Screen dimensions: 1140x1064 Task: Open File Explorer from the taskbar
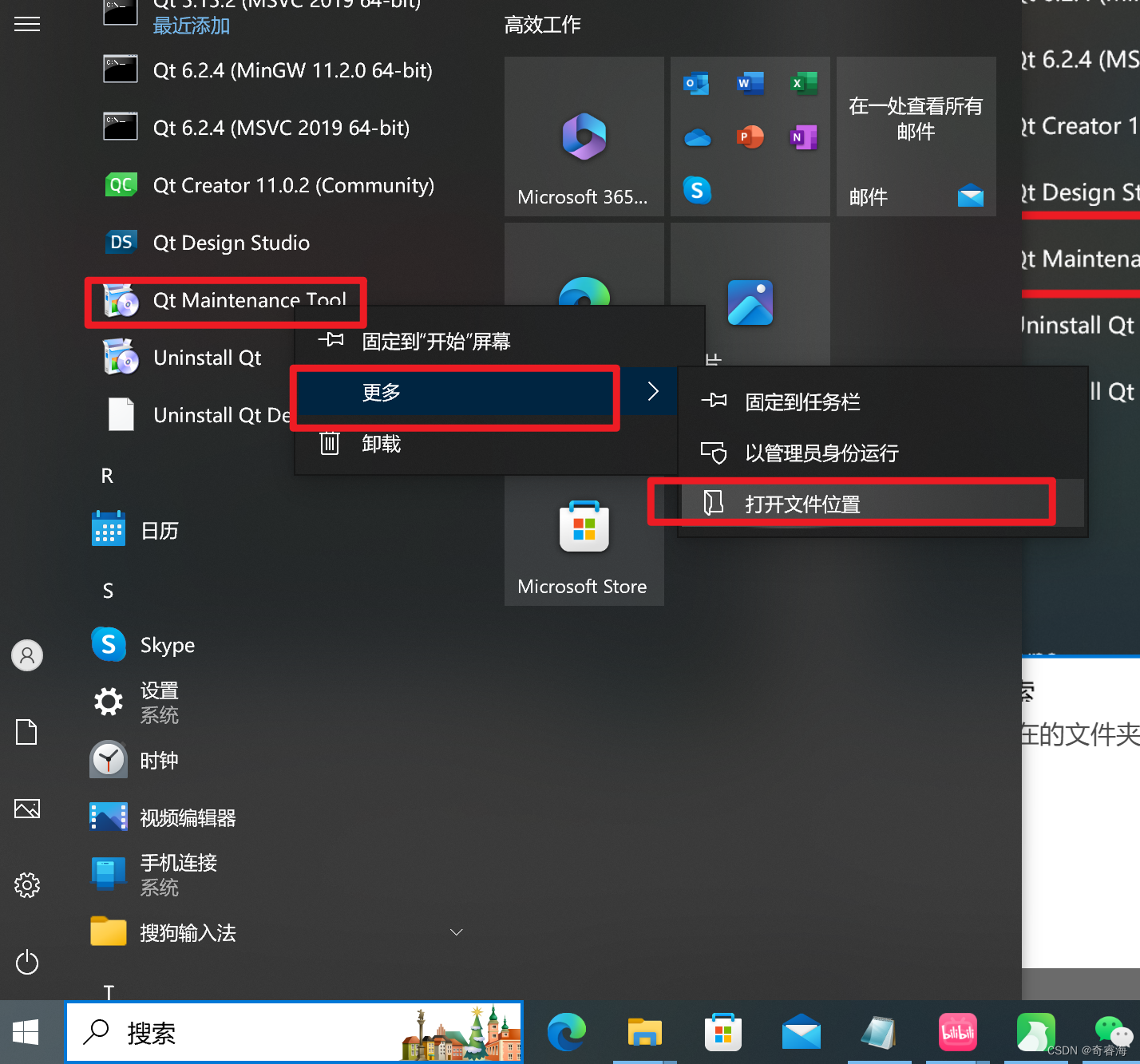point(644,1033)
